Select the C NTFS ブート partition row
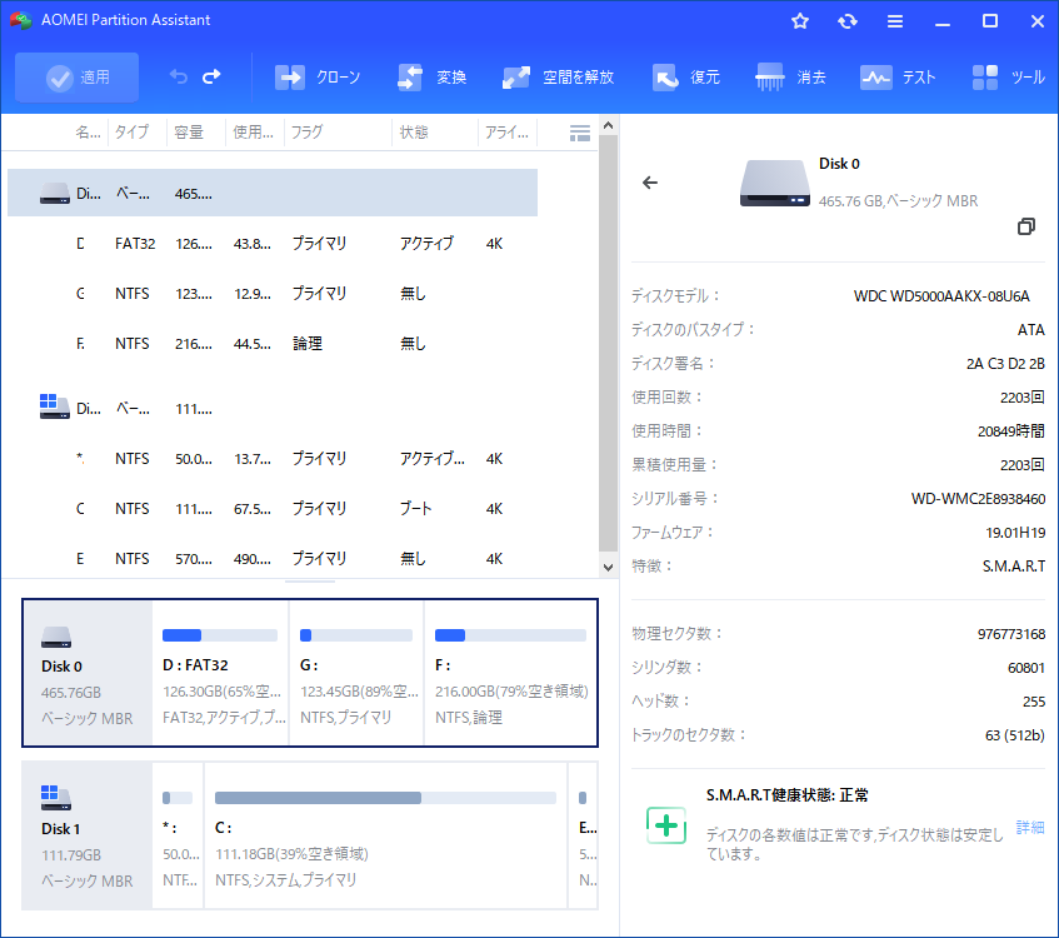 272,509
